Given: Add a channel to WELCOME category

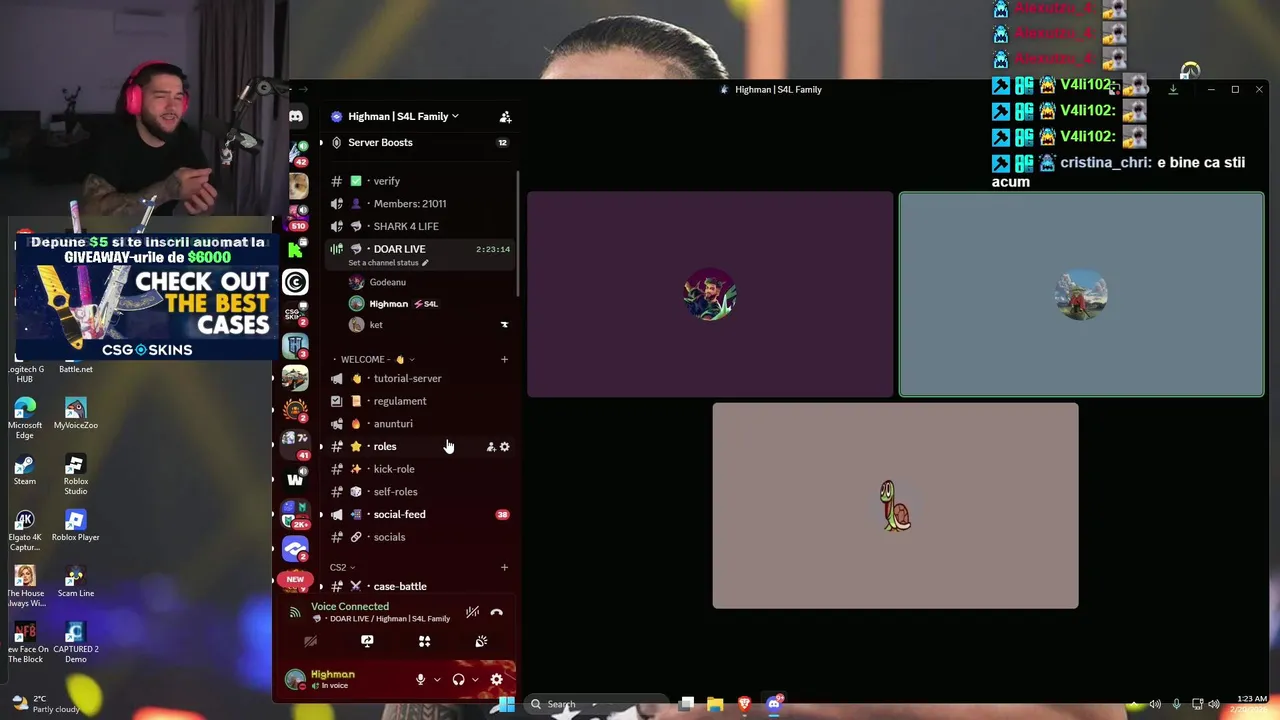Looking at the screenshot, I should [x=504, y=359].
